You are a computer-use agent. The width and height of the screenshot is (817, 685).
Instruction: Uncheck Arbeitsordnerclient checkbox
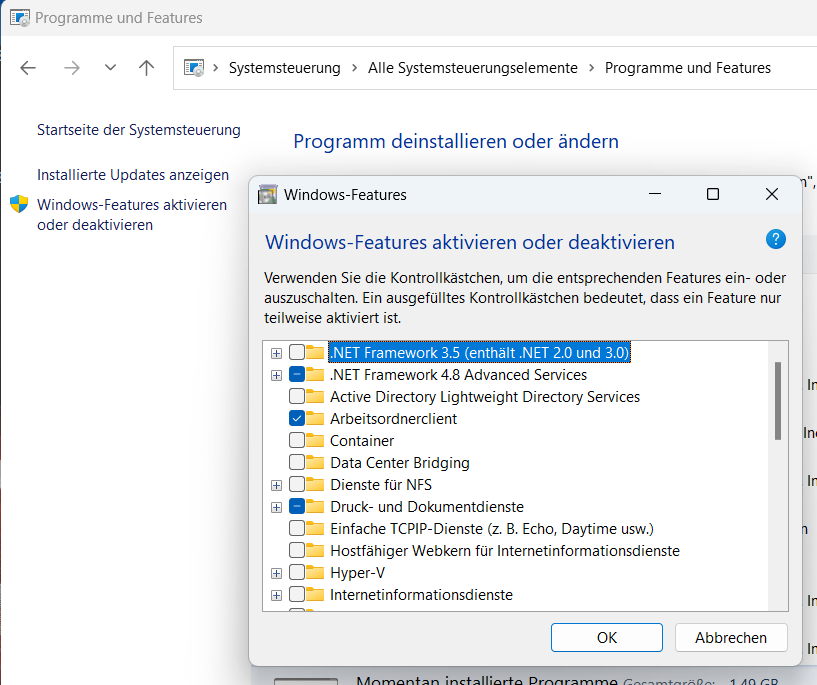tap(297, 418)
